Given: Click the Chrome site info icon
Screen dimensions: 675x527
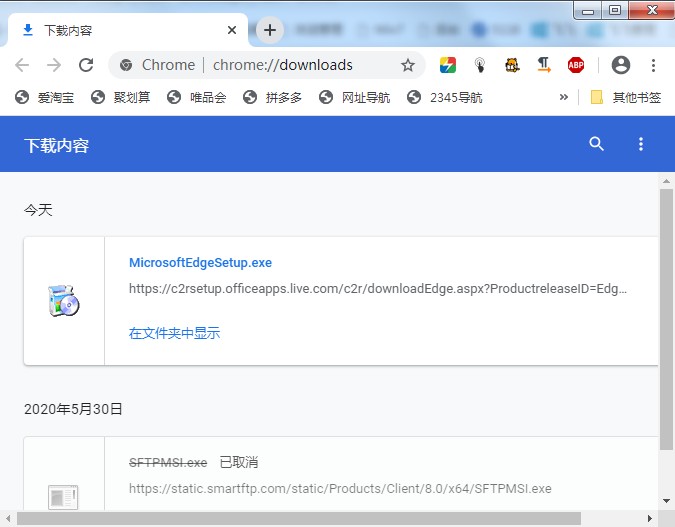Looking at the screenshot, I should [126, 65].
